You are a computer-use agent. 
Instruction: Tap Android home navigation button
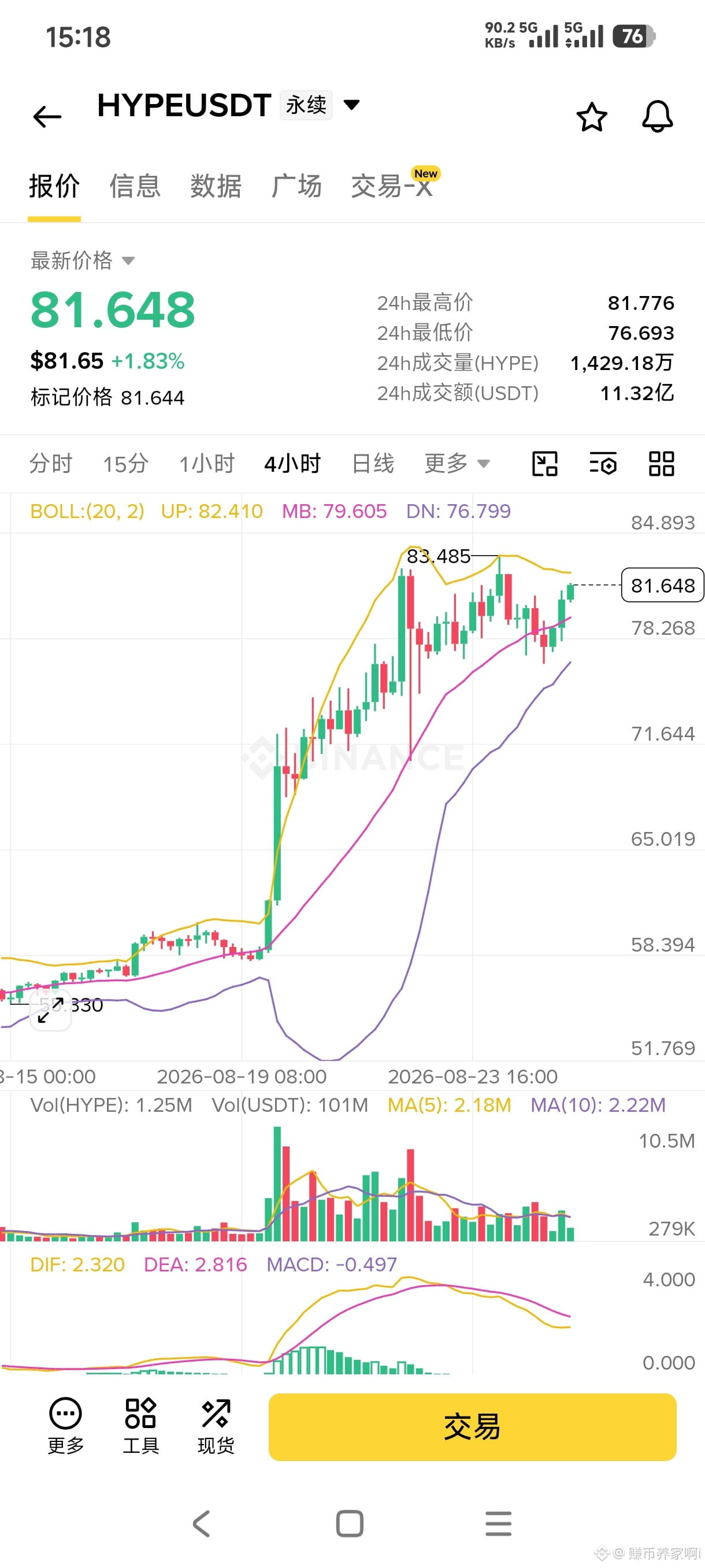click(350, 1523)
